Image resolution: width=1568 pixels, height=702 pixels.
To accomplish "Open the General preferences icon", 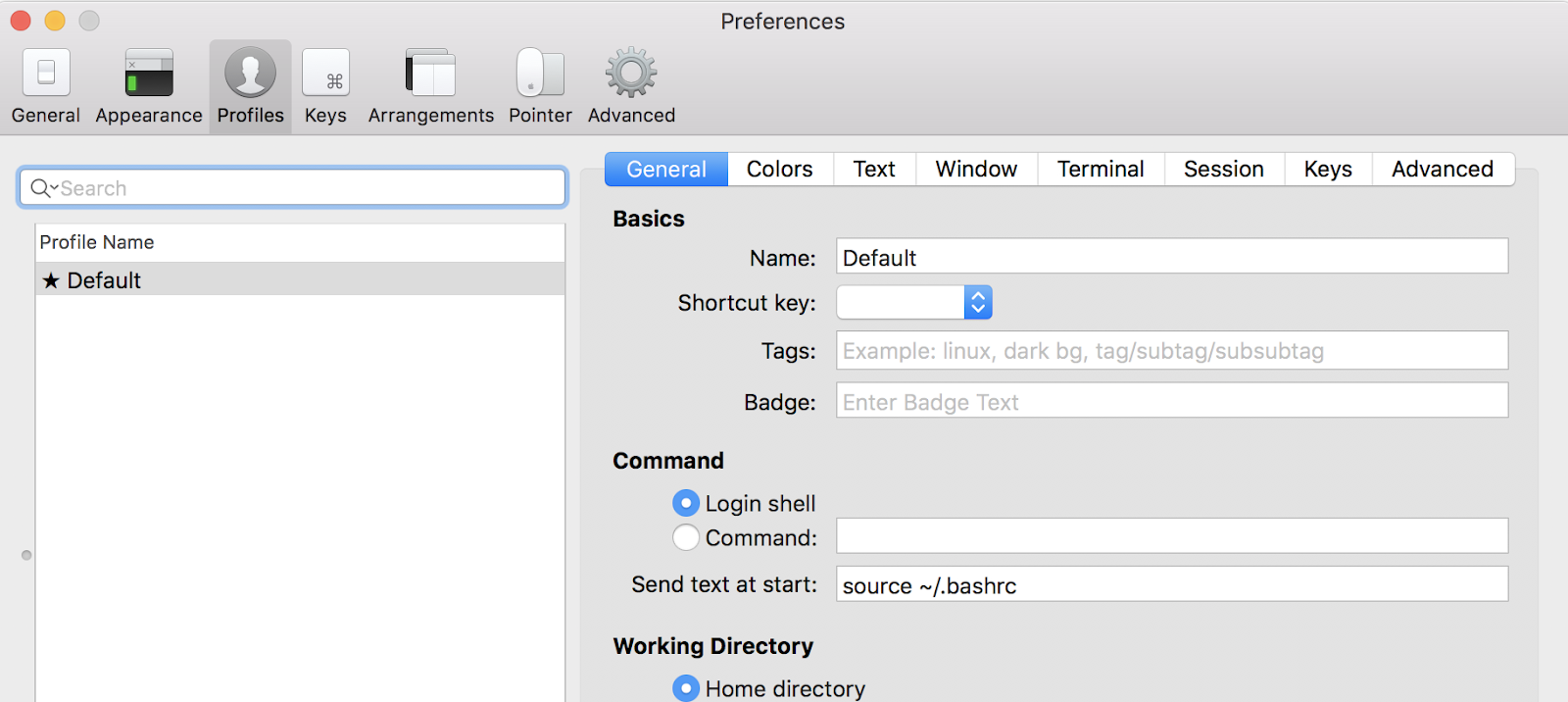I will pos(46,74).
